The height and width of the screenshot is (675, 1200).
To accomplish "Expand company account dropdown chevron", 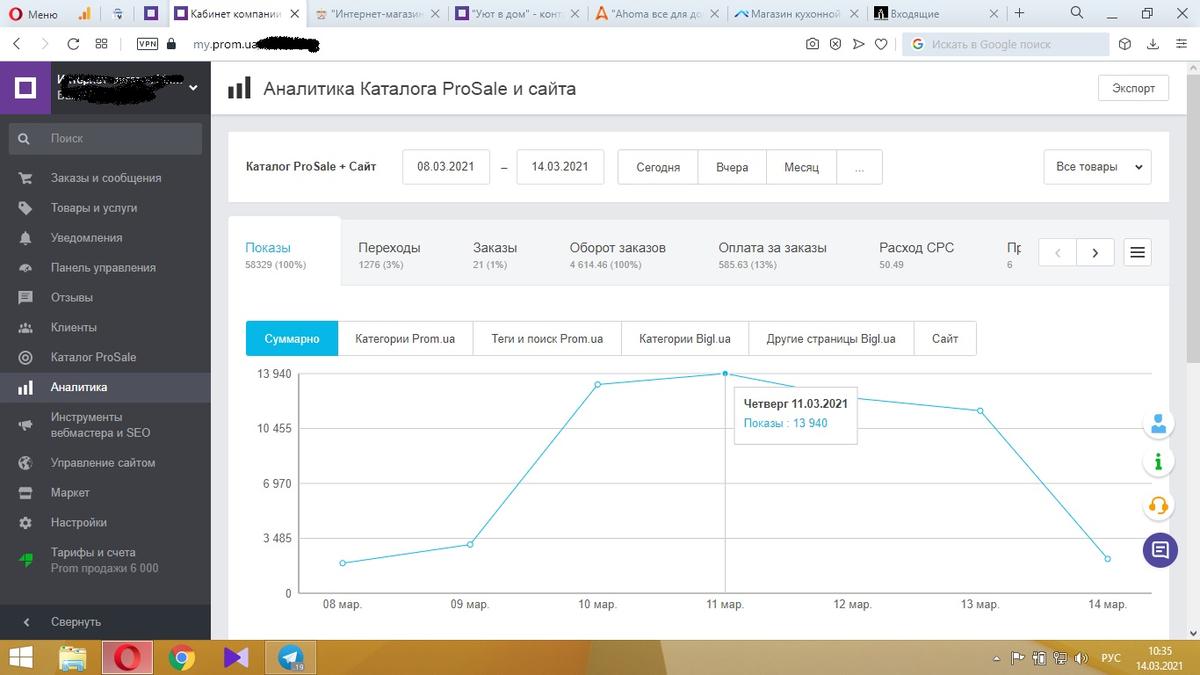I will coord(193,88).
